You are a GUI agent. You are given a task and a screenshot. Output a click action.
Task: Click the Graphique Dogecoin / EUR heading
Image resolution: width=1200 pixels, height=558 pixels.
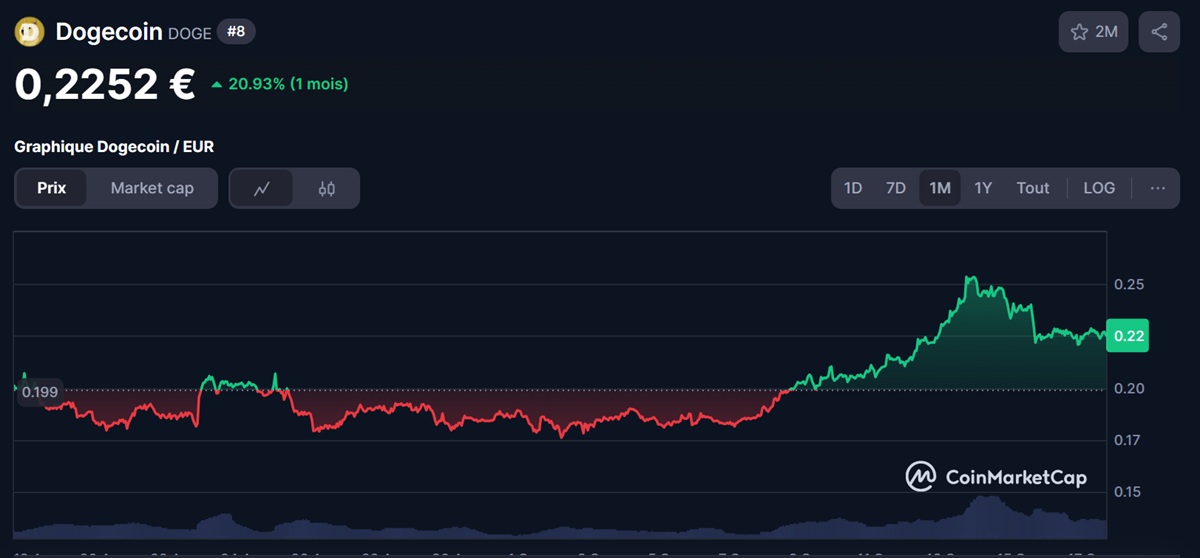pos(114,147)
